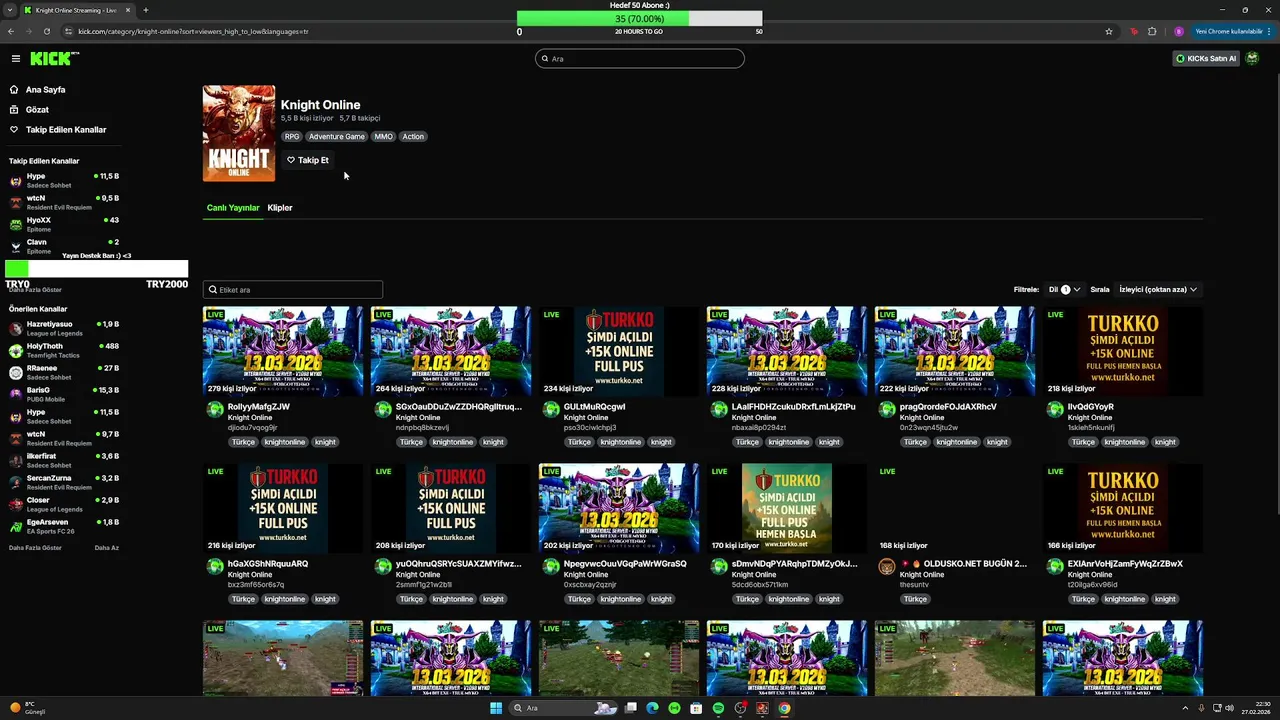
Task: Click Türkçe tag under hGaXGShNRquuARQ stream
Action: [243, 600]
